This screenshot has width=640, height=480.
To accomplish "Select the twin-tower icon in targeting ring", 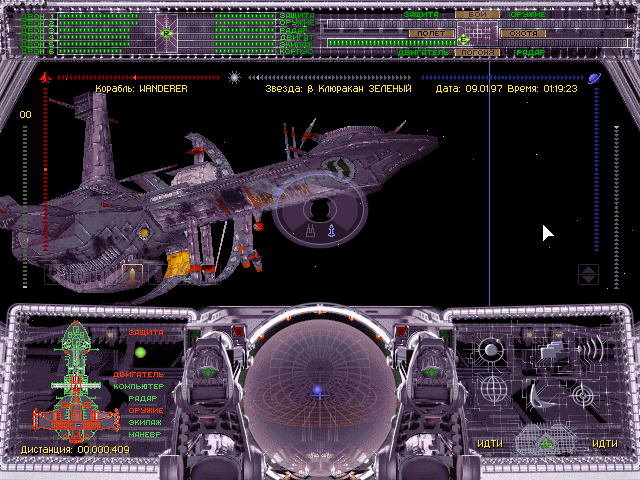I will coord(311,231).
